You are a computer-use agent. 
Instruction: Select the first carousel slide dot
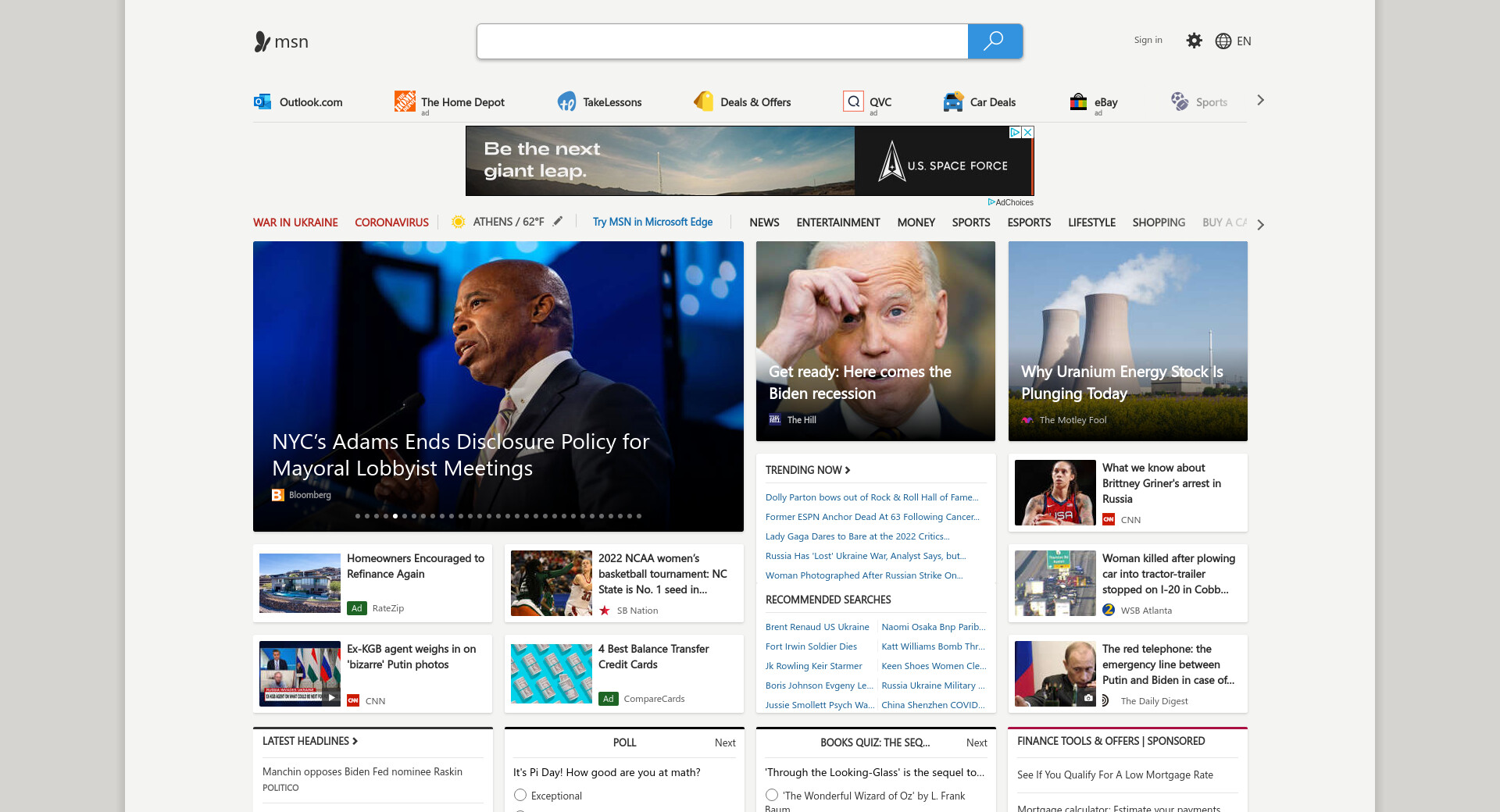click(358, 516)
